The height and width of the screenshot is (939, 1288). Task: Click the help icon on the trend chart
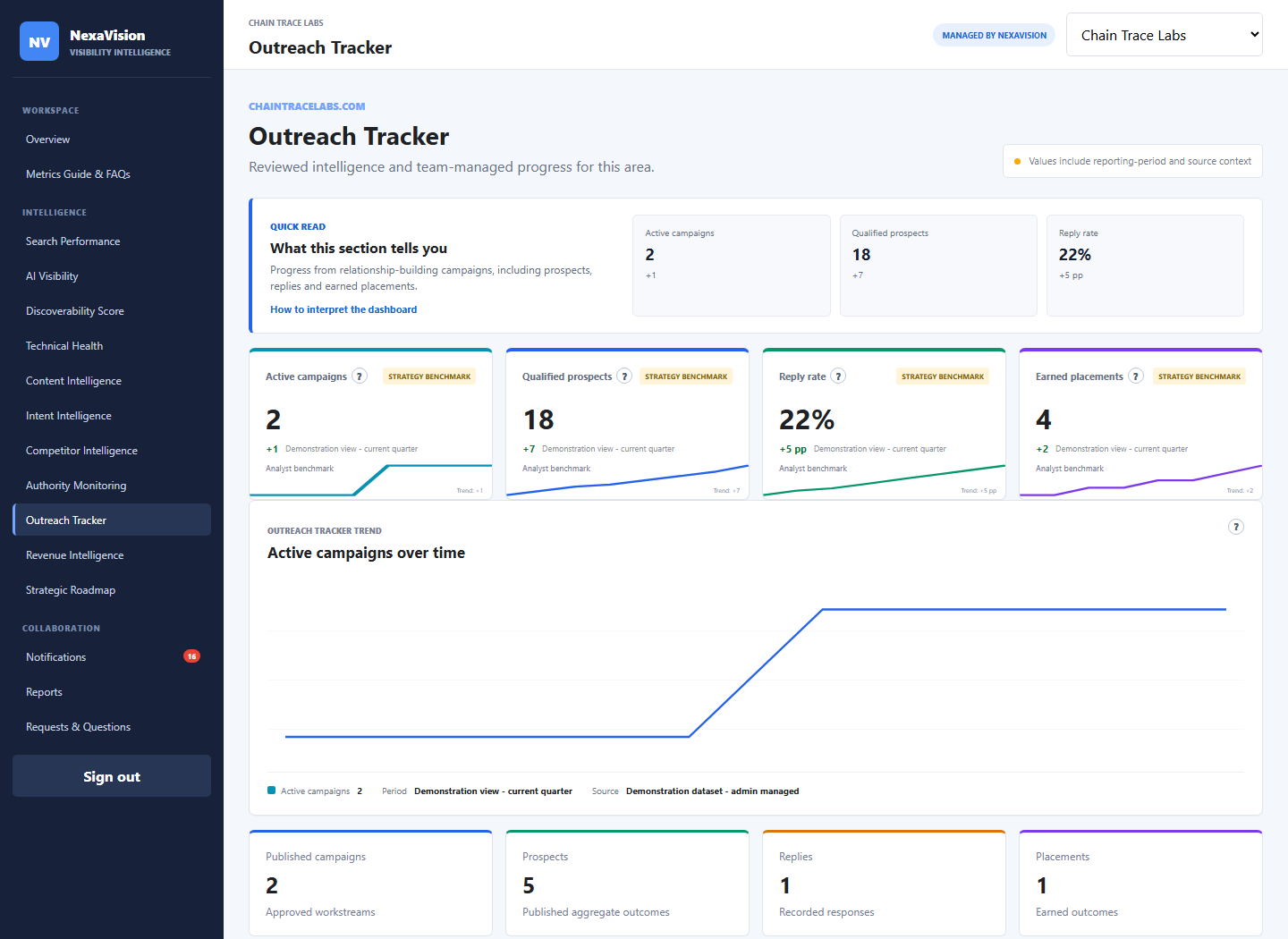(1236, 527)
